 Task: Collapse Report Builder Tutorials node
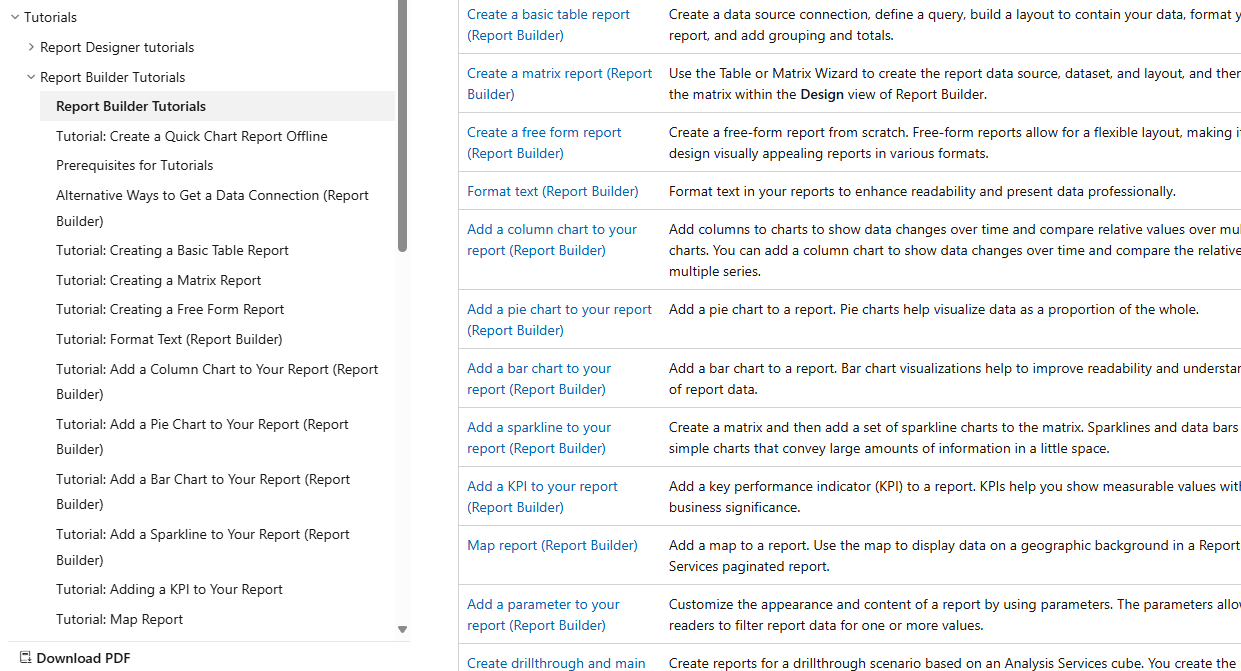(31, 77)
